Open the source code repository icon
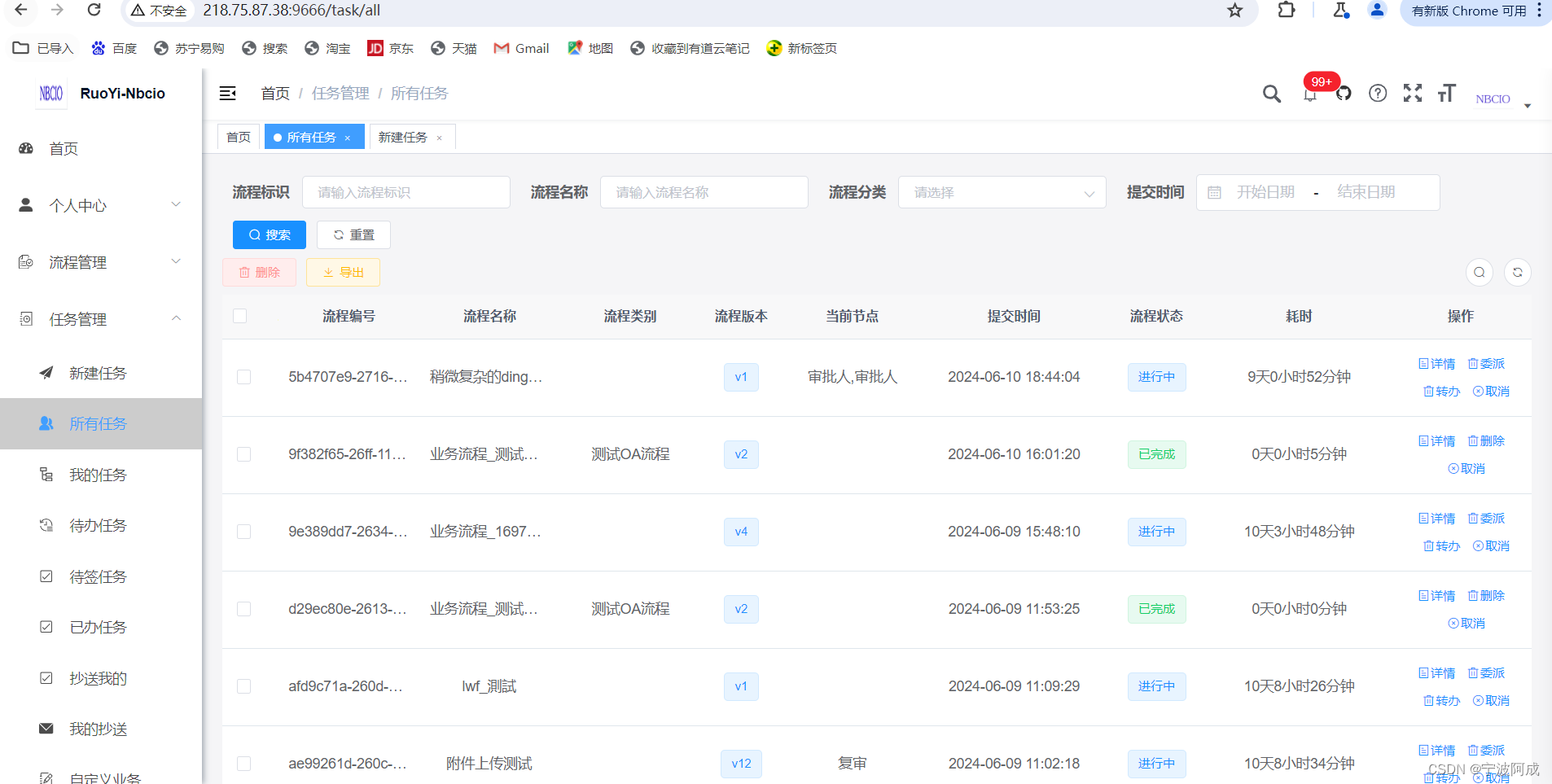This screenshot has height=784, width=1552. point(1344,94)
